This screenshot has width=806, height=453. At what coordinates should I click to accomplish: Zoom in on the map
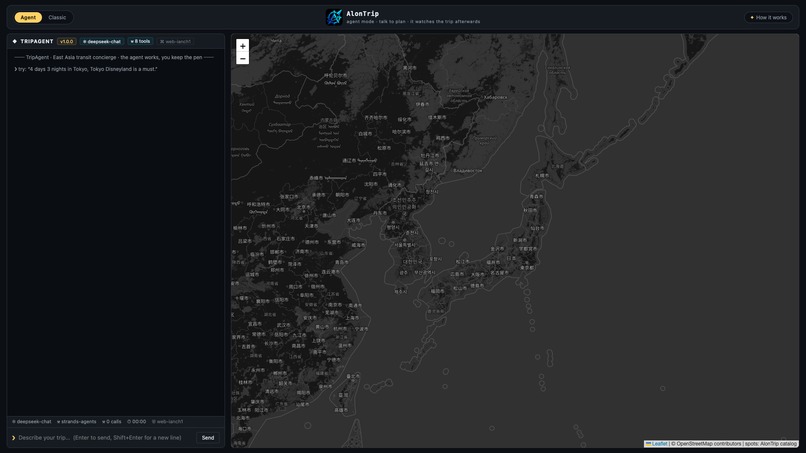(x=243, y=46)
